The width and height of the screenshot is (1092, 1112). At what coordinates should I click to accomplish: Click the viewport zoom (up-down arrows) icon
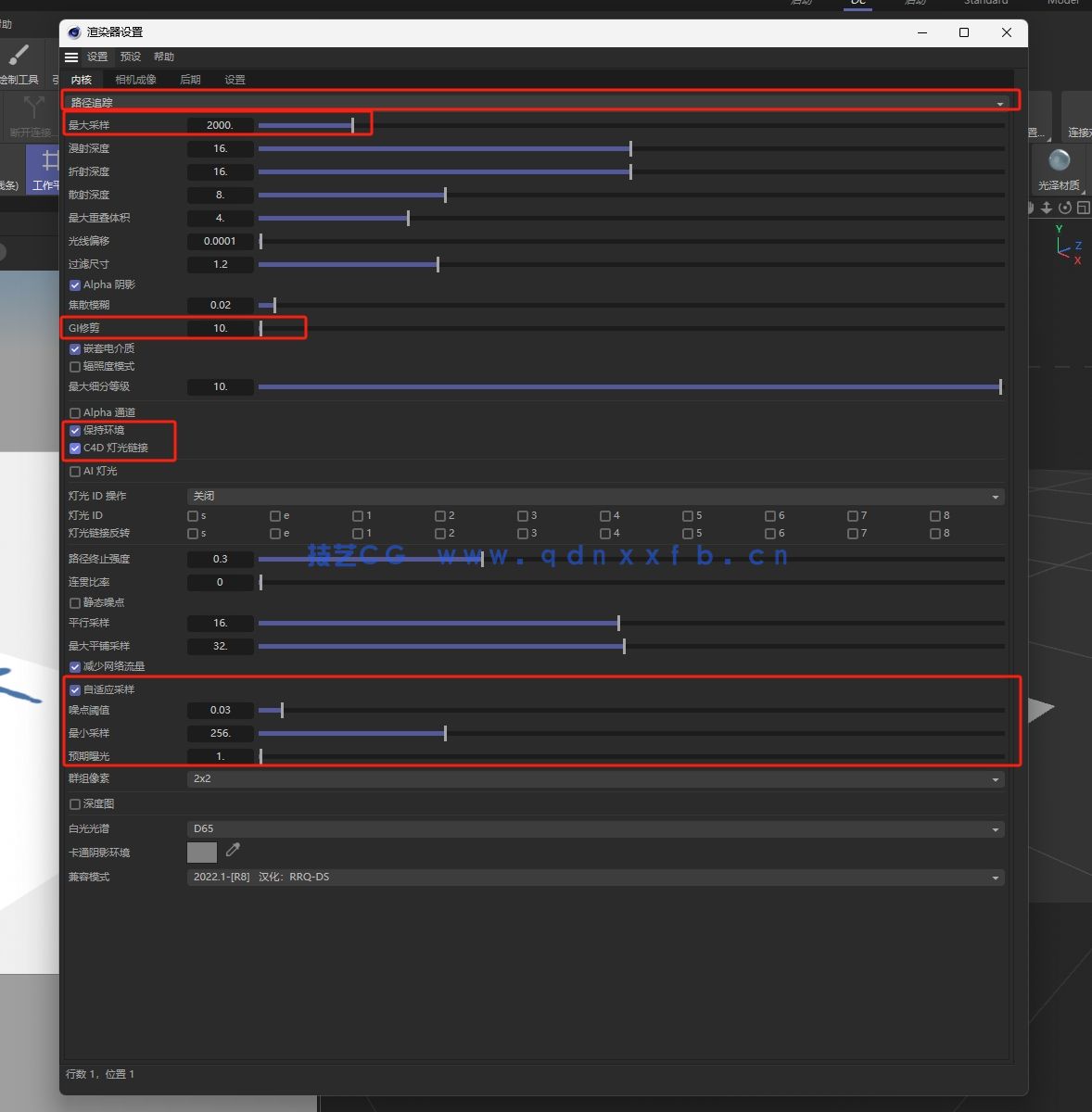pos(1047,208)
